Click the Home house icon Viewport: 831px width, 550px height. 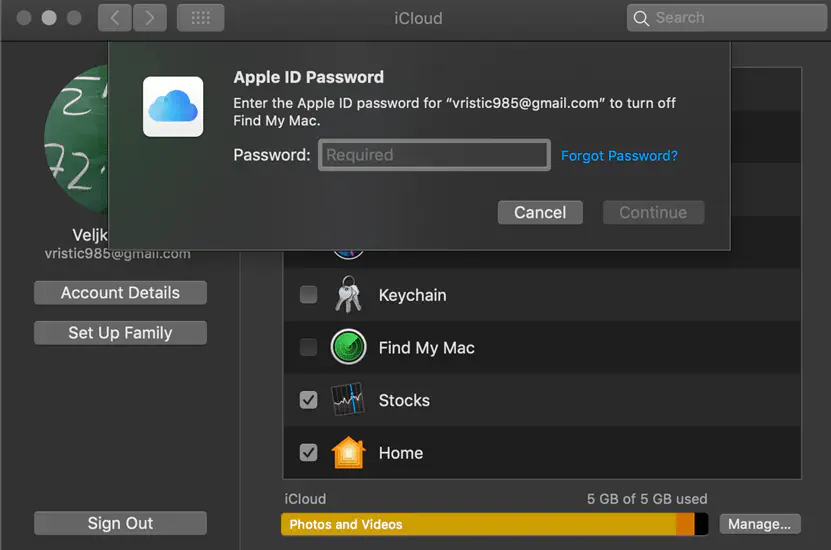(x=348, y=453)
